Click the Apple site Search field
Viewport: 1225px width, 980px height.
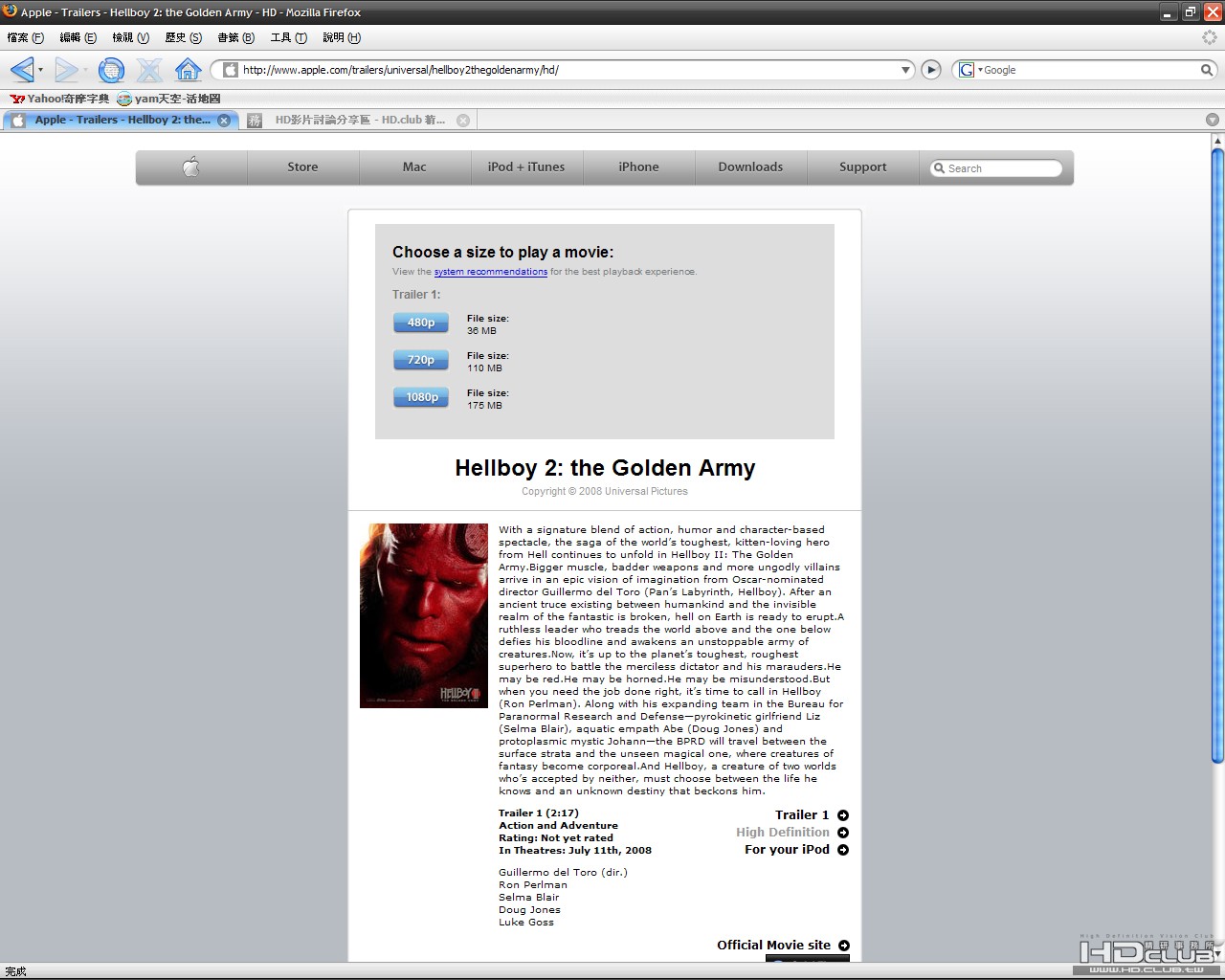[996, 168]
